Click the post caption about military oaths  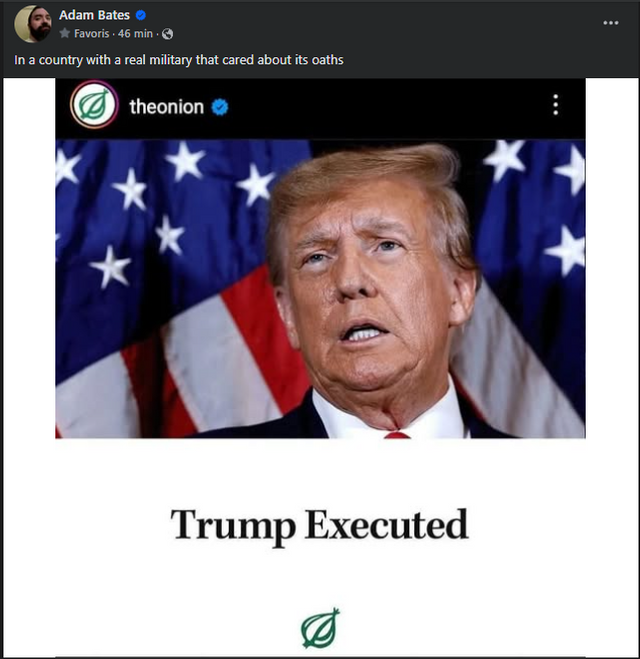(178, 60)
